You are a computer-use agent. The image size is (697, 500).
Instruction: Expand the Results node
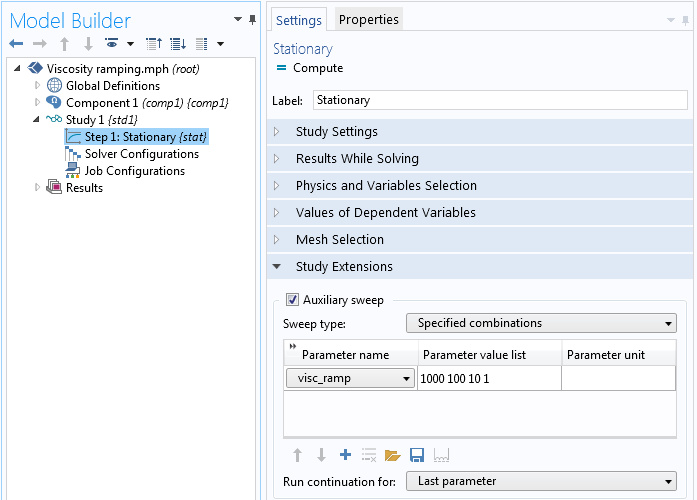[x=37, y=187]
